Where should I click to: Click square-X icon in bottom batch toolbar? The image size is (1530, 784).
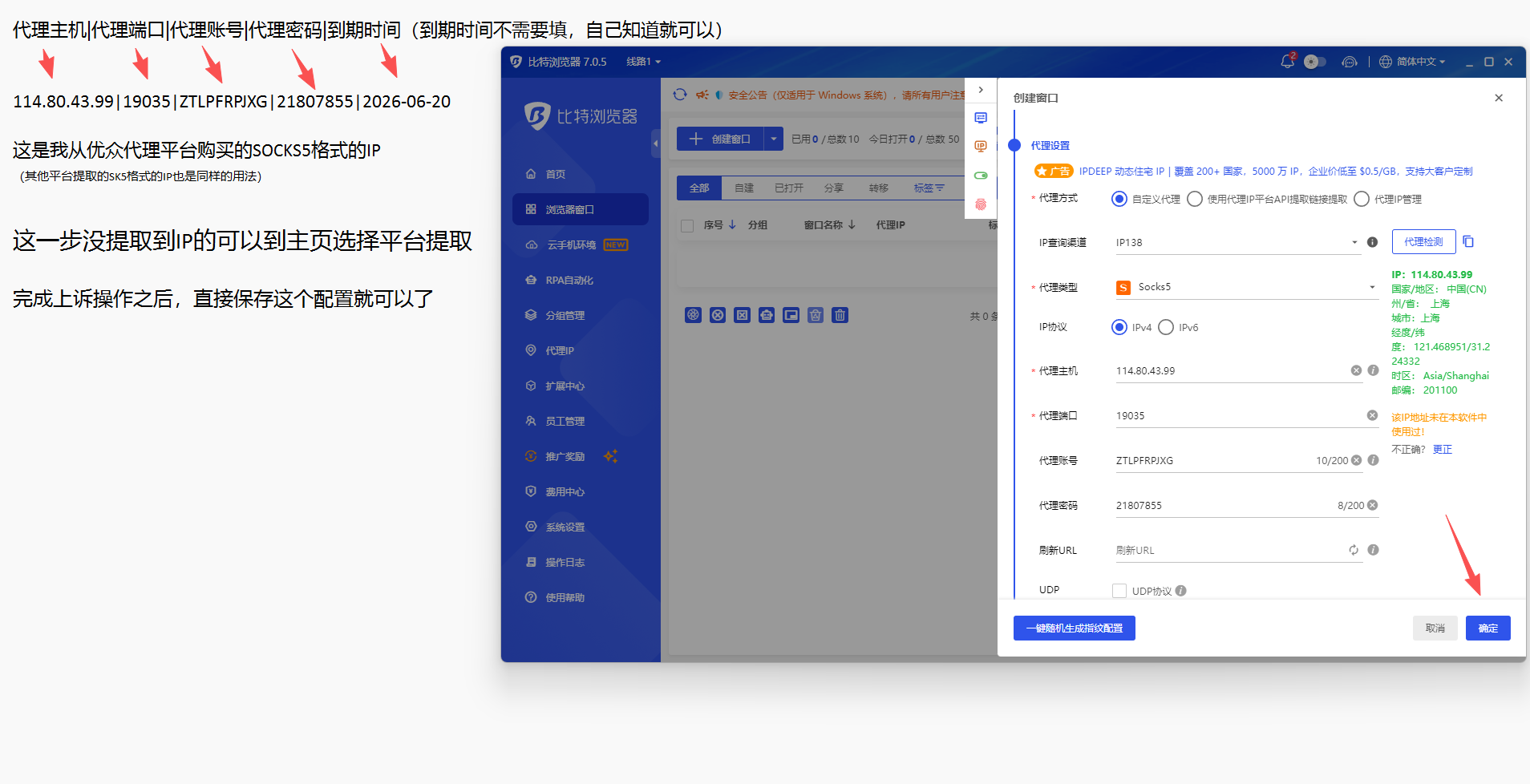click(743, 315)
